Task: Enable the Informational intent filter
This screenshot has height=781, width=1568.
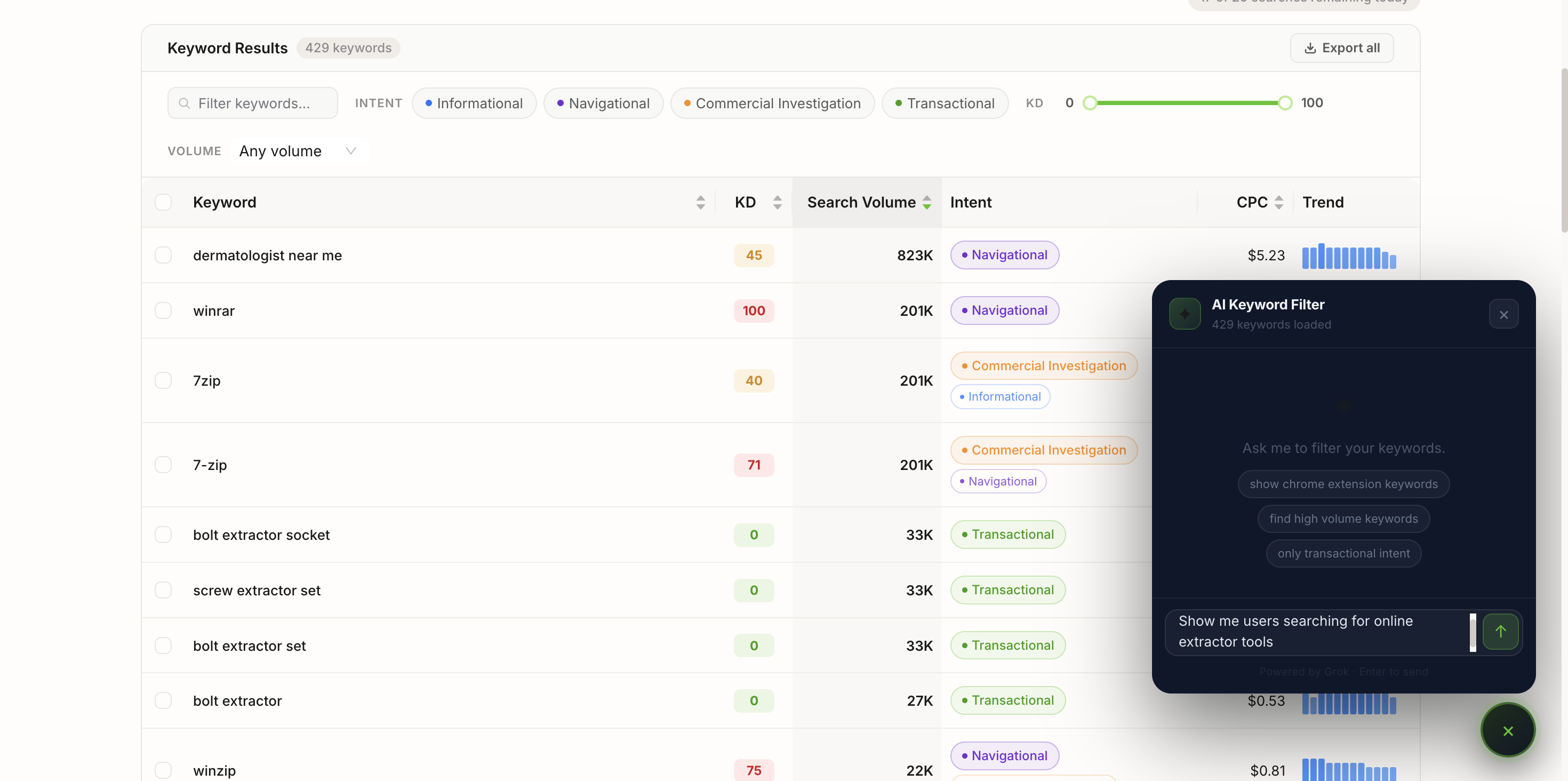Action: point(474,103)
